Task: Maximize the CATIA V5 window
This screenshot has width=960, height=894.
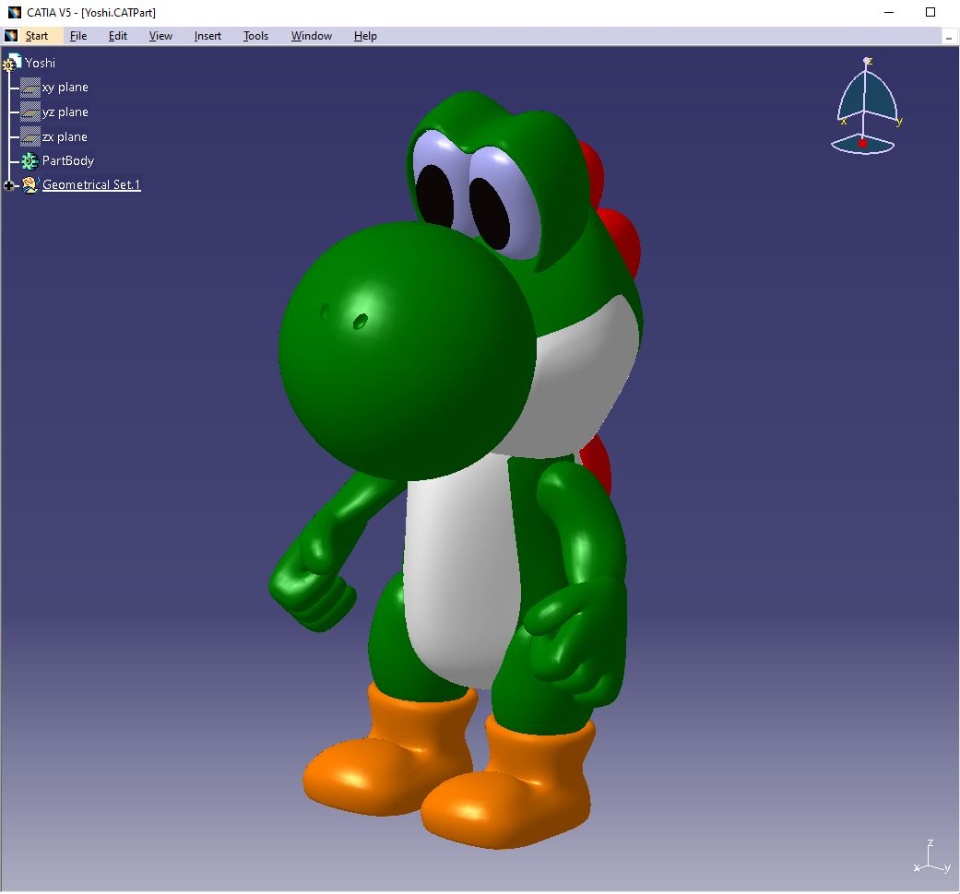Action: tap(930, 12)
